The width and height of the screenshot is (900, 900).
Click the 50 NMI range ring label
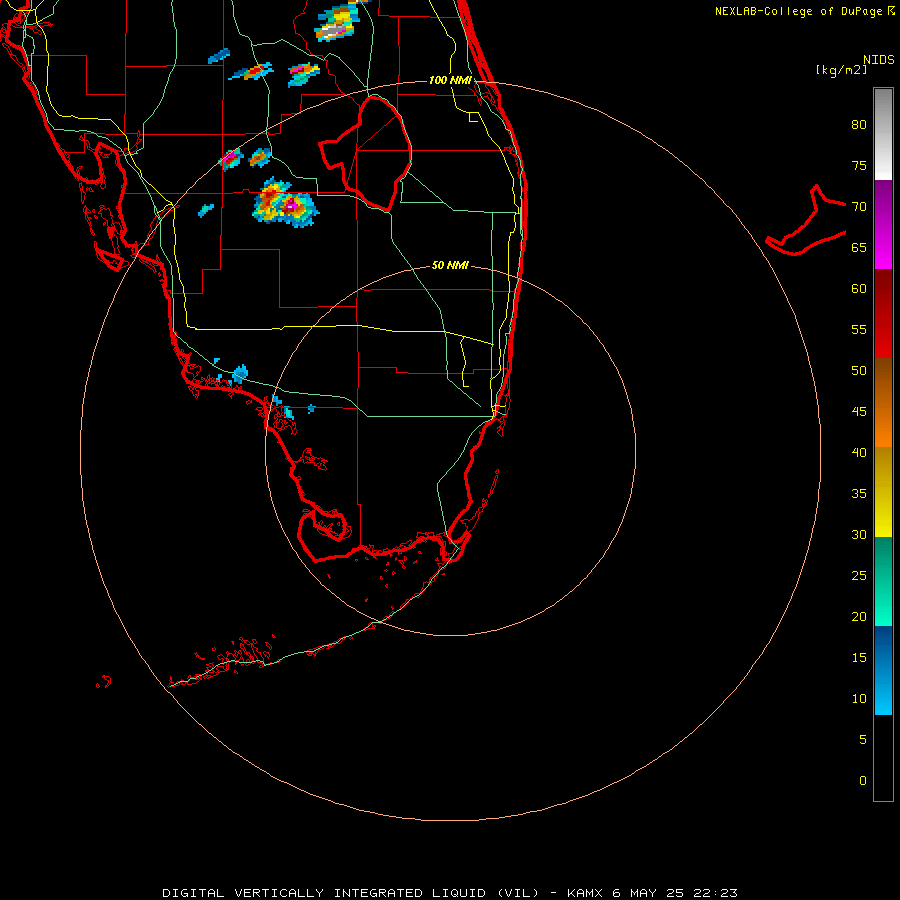(x=450, y=265)
